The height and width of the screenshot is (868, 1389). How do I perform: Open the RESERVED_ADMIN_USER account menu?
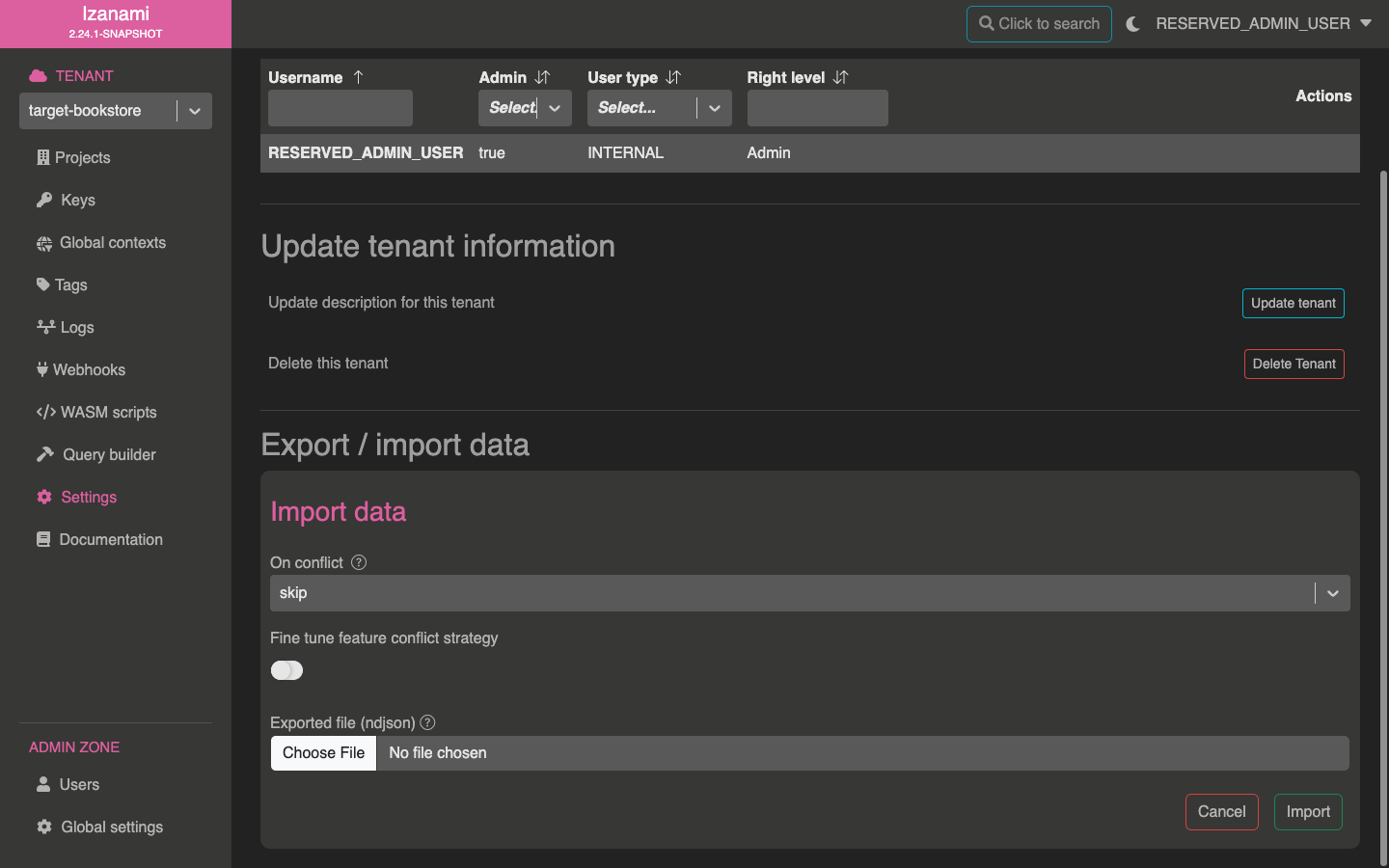(x=1264, y=24)
